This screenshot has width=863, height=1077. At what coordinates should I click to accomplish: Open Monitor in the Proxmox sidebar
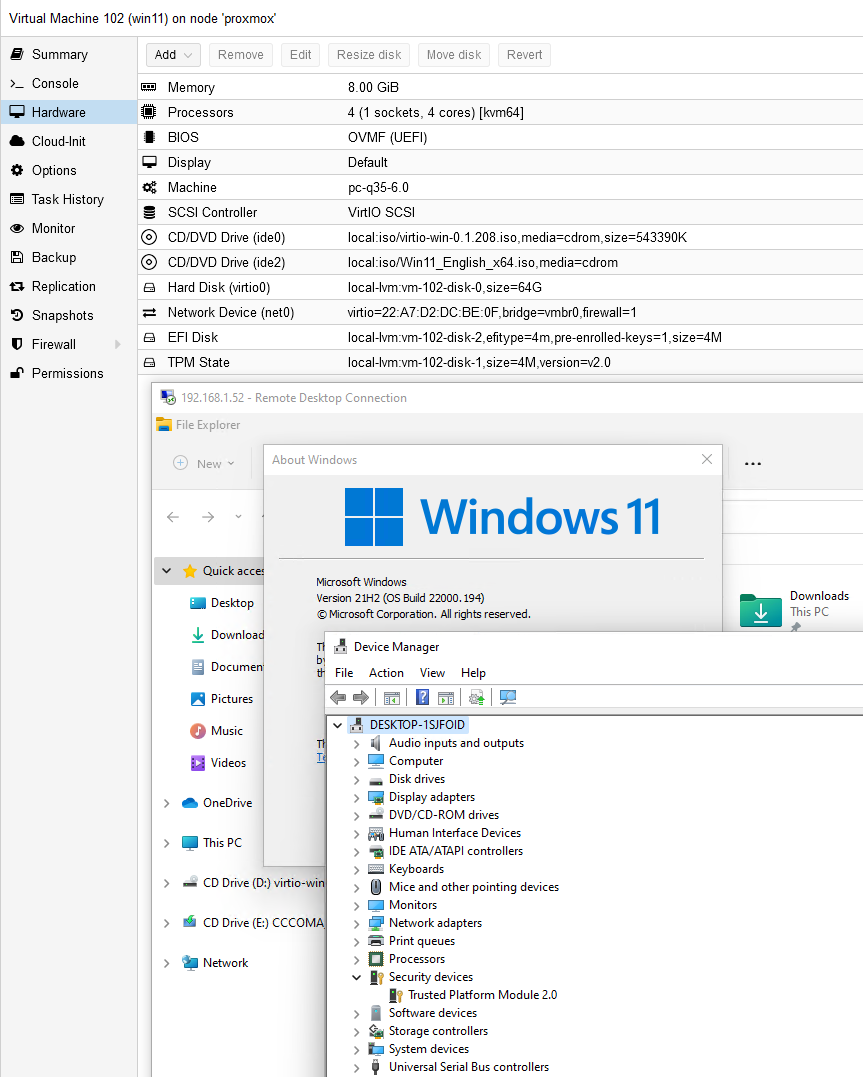point(69,228)
